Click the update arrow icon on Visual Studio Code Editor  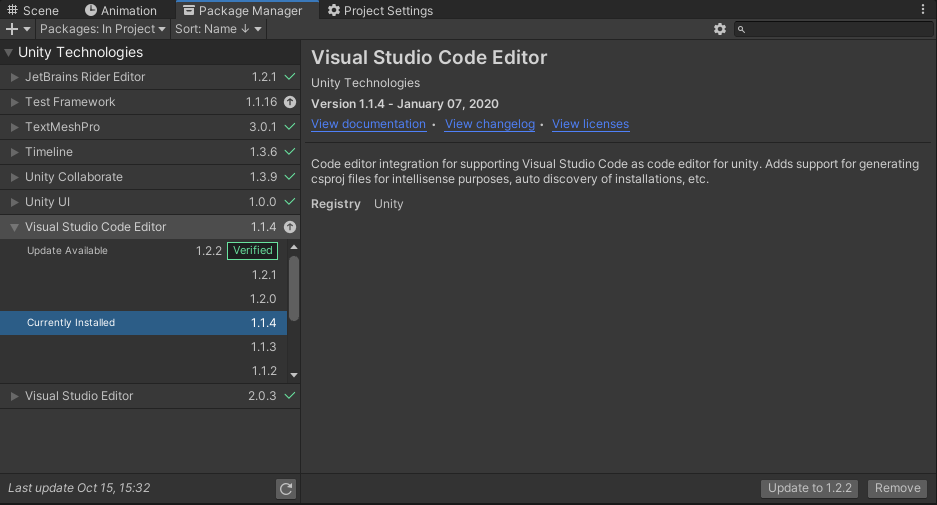click(290, 227)
